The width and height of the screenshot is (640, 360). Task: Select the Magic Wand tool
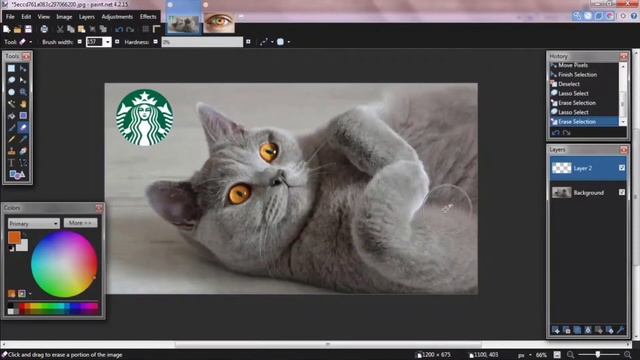pos(11,104)
